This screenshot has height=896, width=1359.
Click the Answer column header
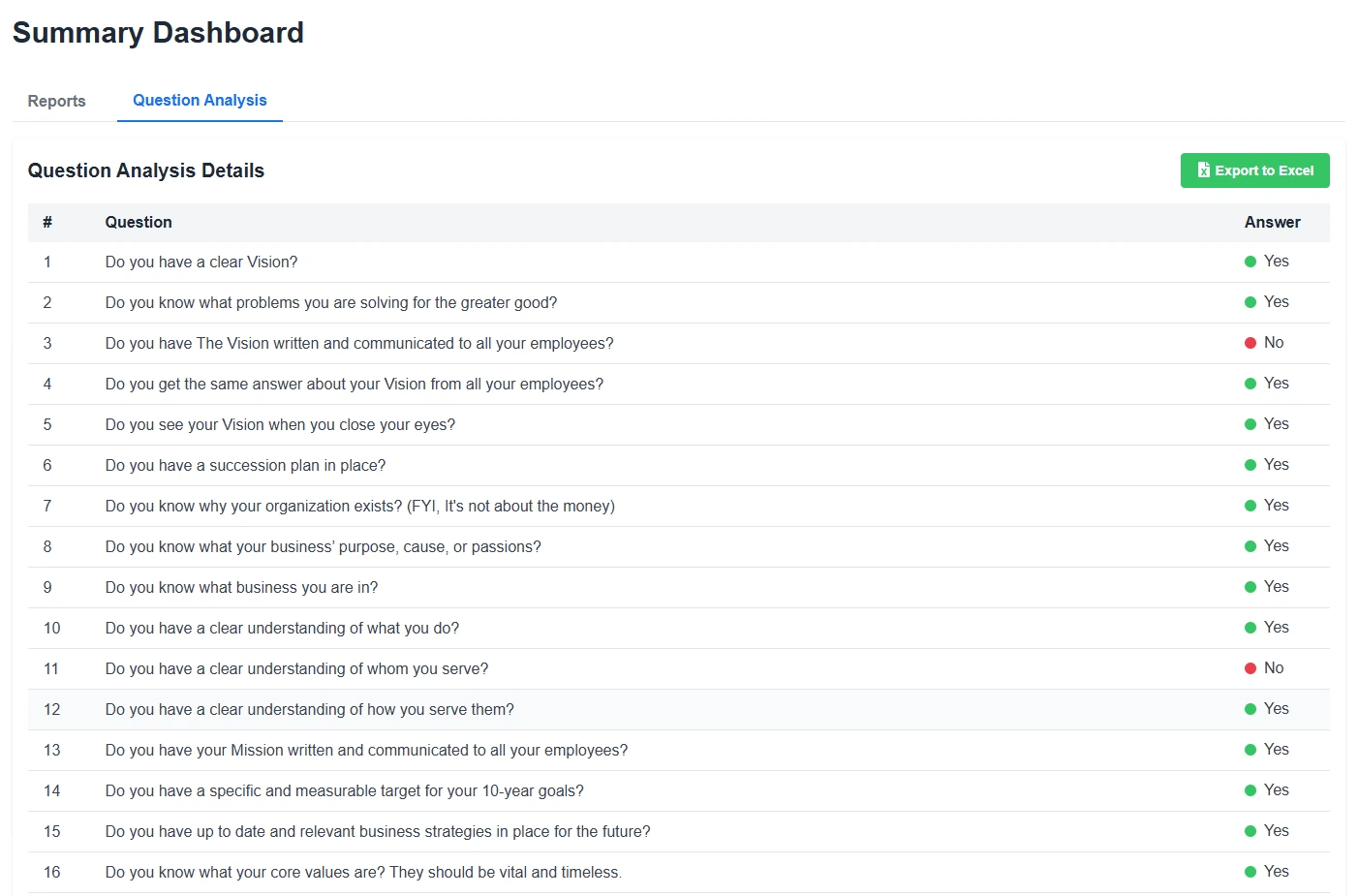click(x=1272, y=222)
